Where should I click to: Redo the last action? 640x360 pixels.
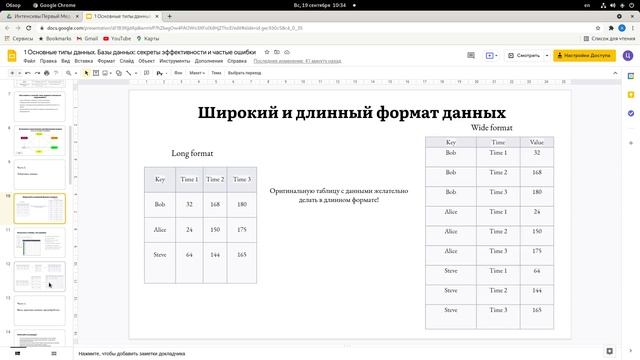coord(37,73)
